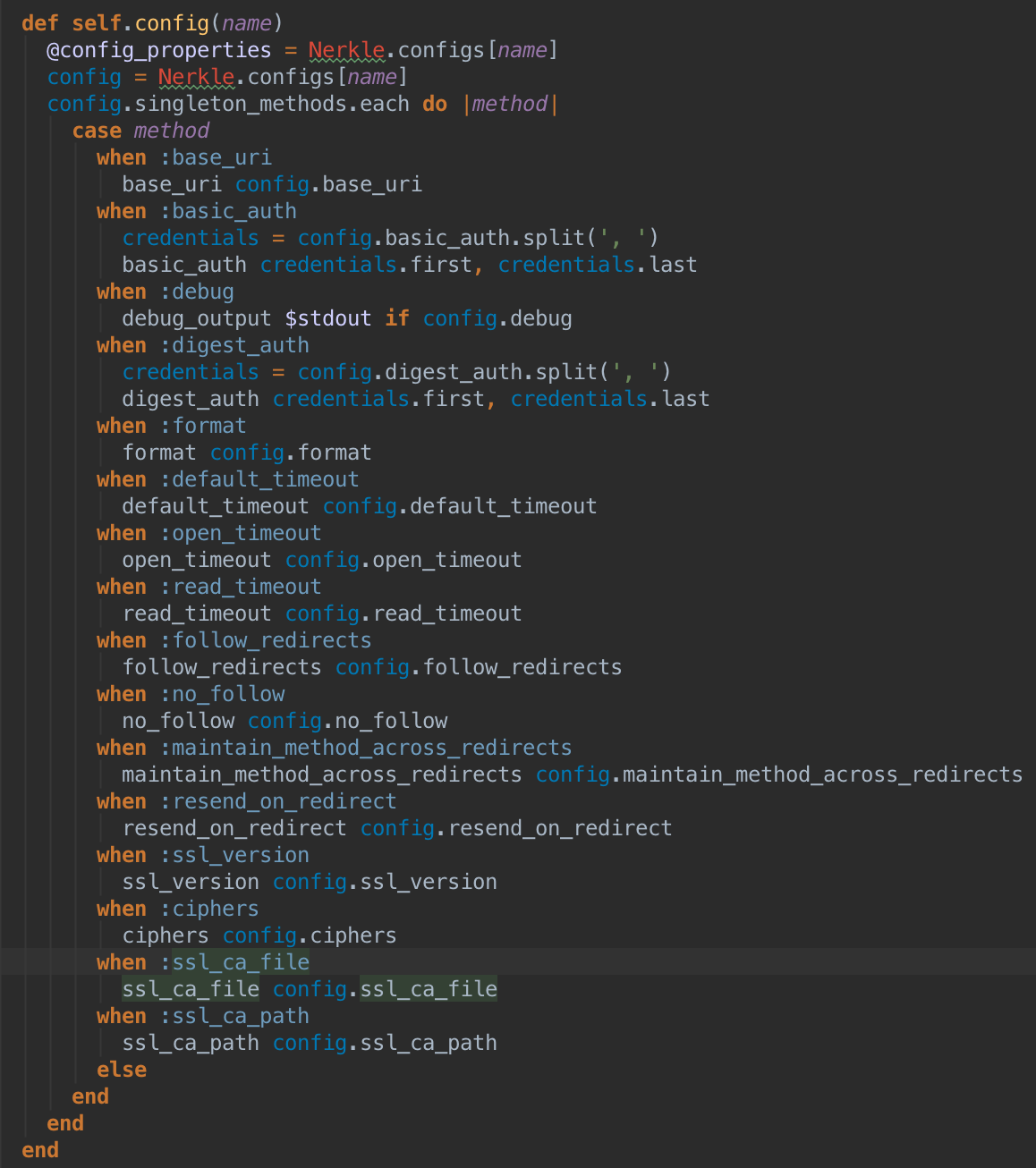This screenshot has width=1036, height=1168.
Task: Click 'self' in the method definition
Action: pos(97,23)
